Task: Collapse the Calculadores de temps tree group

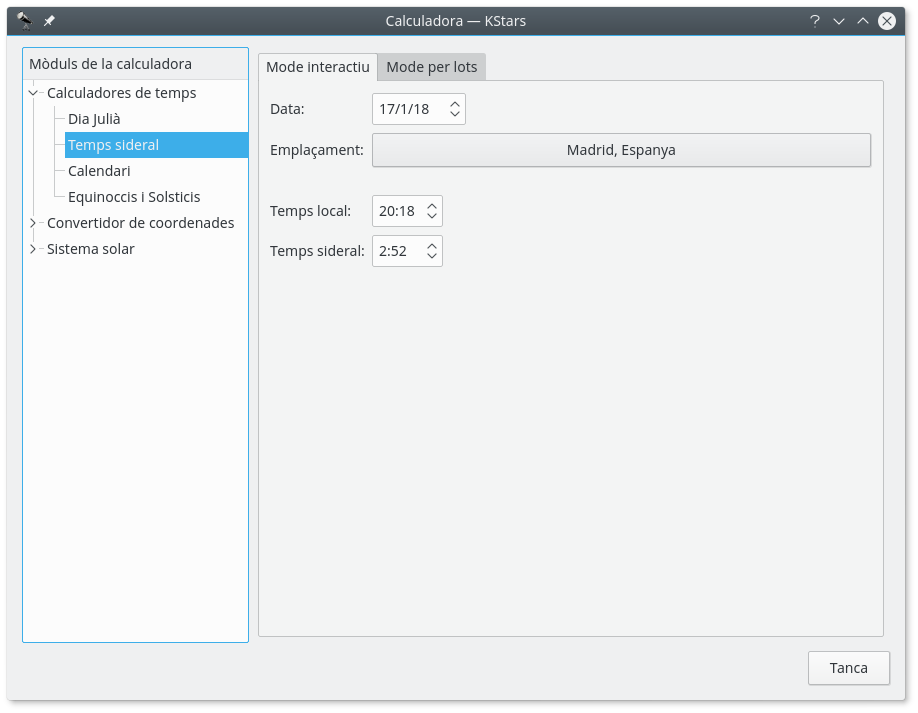Action: 33,93
